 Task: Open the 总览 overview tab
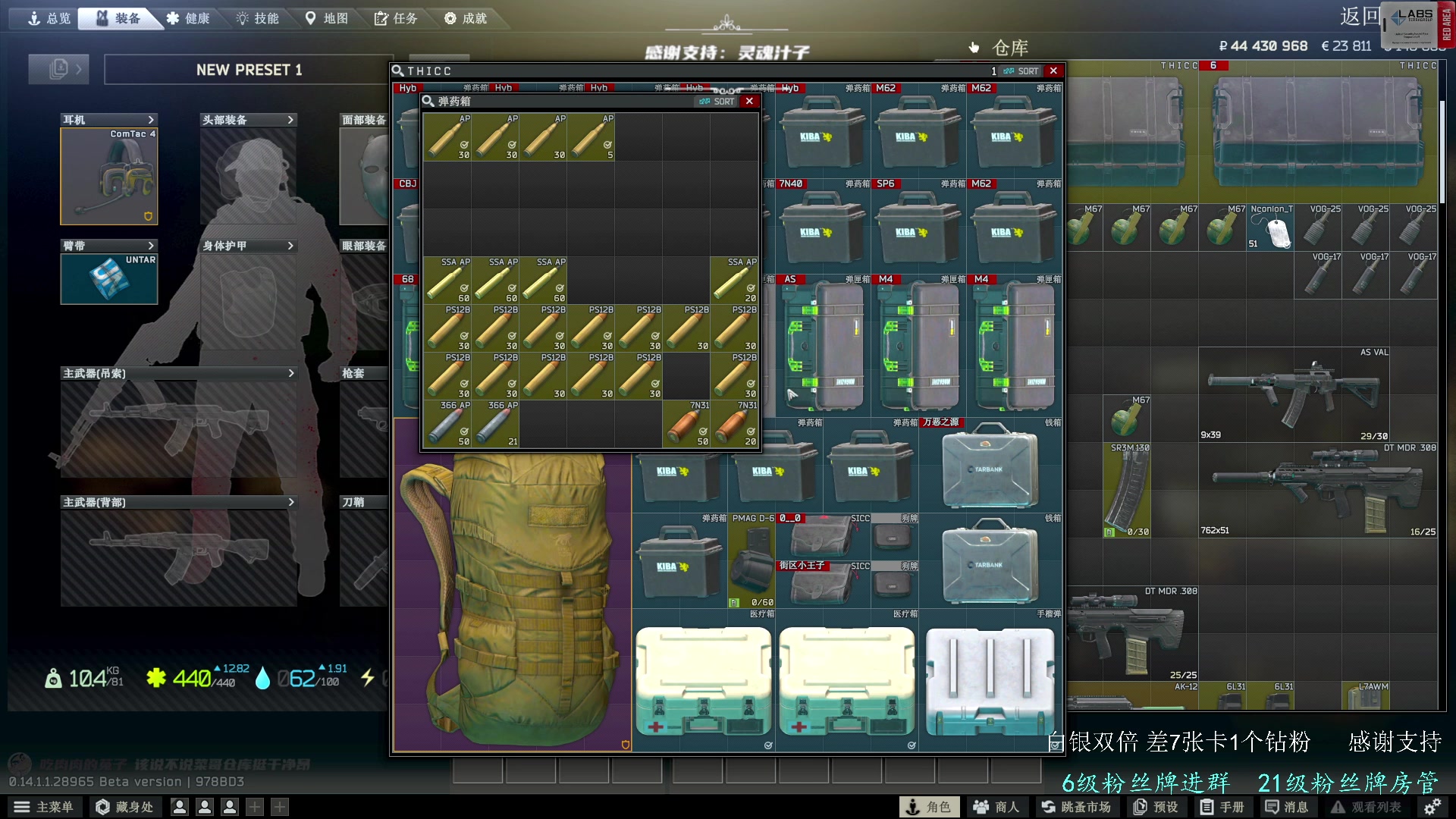tap(49, 18)
